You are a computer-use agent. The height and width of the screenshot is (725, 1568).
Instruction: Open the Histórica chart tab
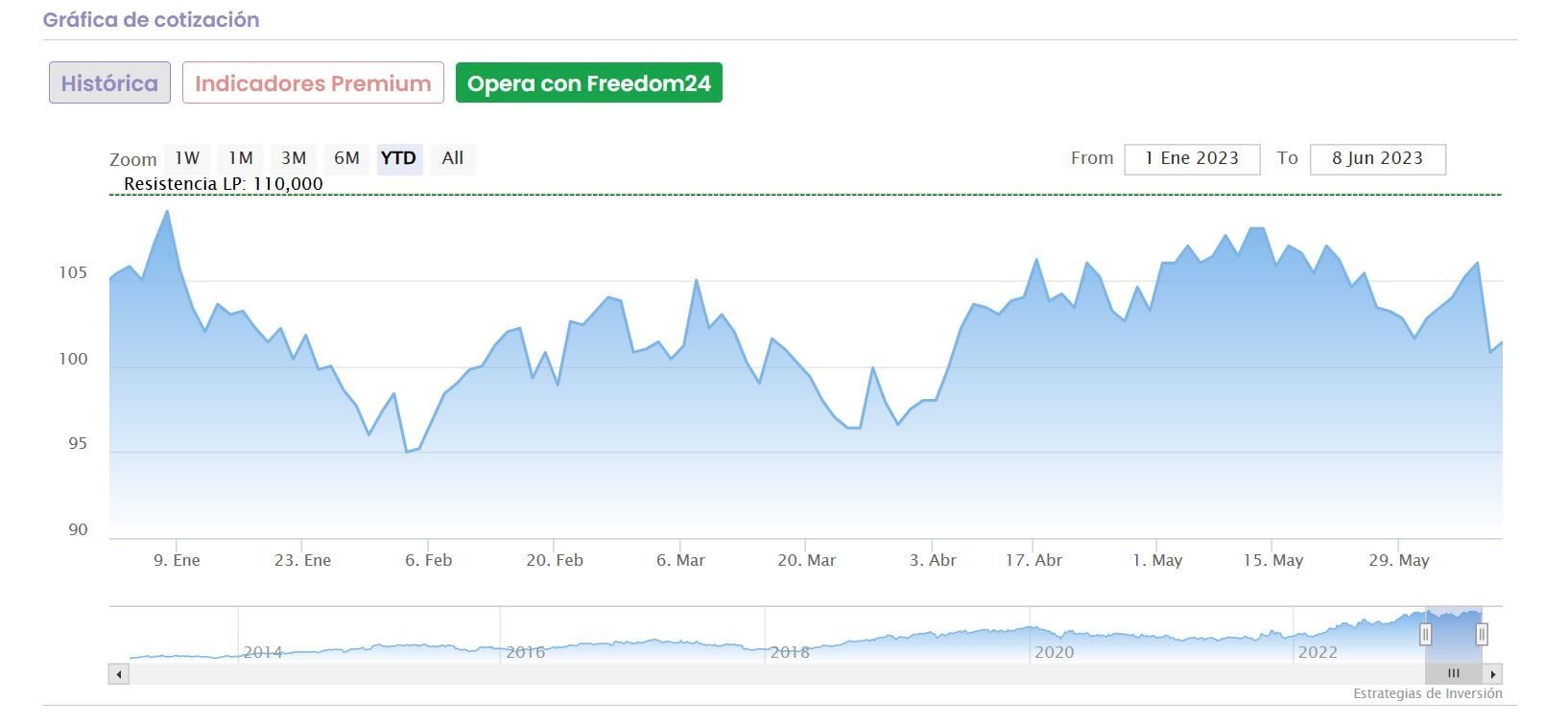point(109,83)
